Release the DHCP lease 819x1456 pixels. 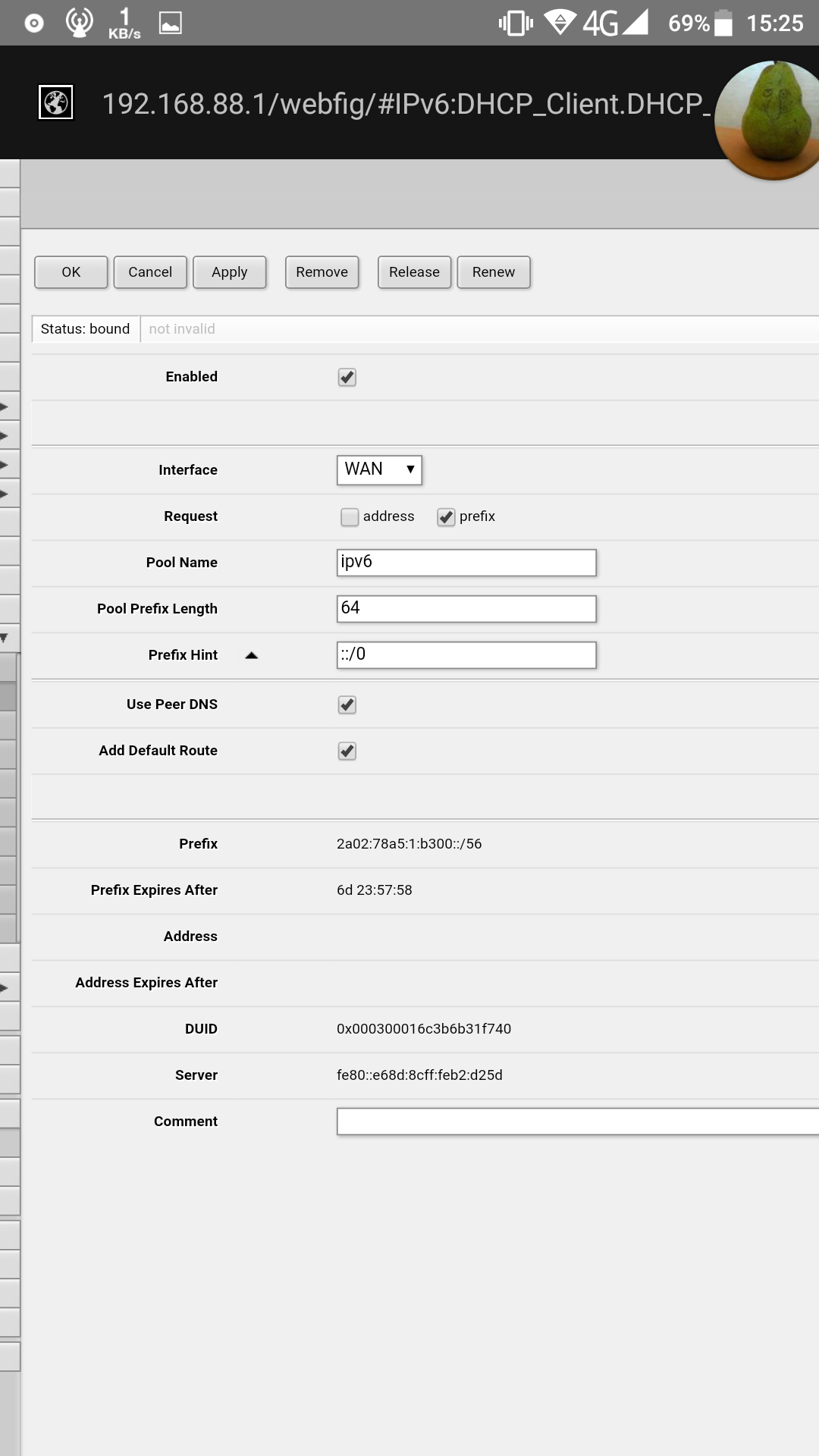(414, 272)
